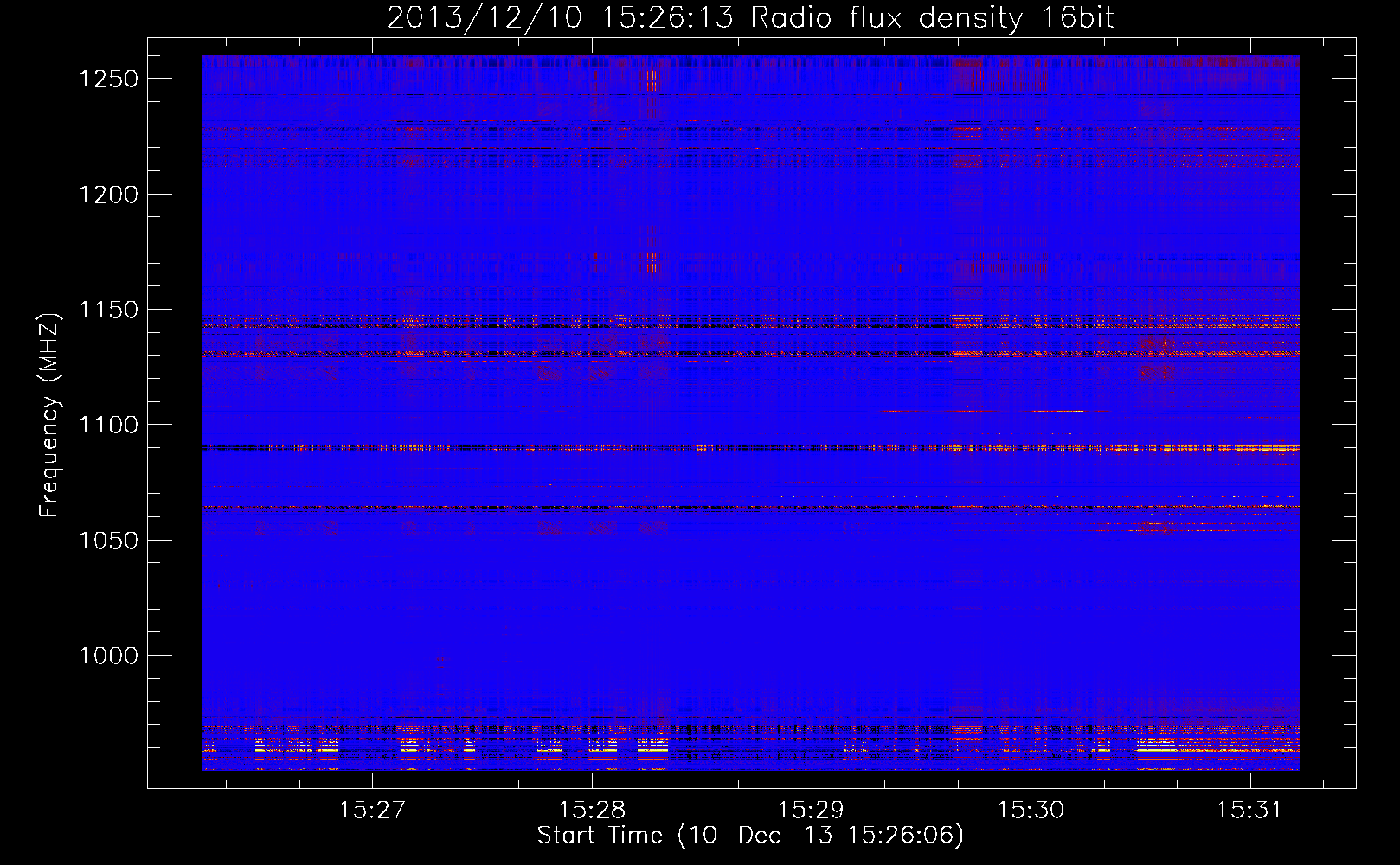Click the 1200 frequency tick label

tap(109, 195)
